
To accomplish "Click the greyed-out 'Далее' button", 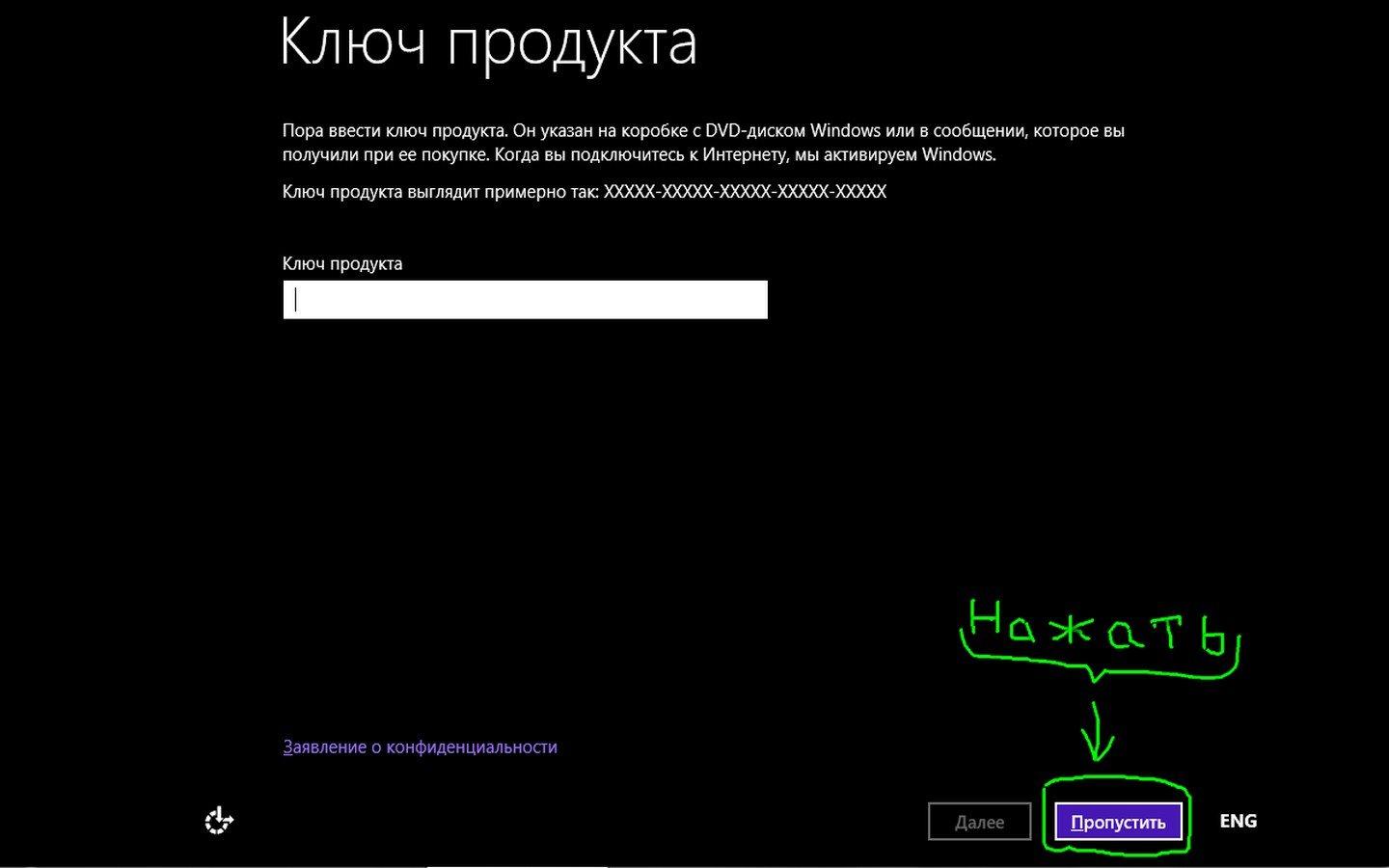I will 979,822.
